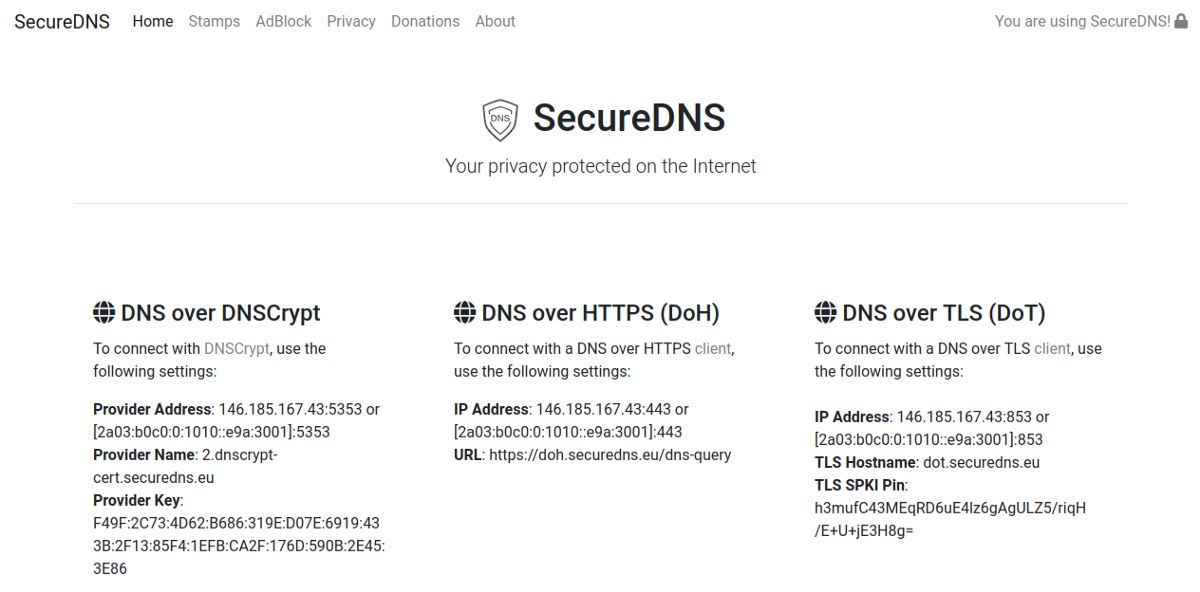Click the lock icon after 'You are using SecureDNS!'

1181,21
